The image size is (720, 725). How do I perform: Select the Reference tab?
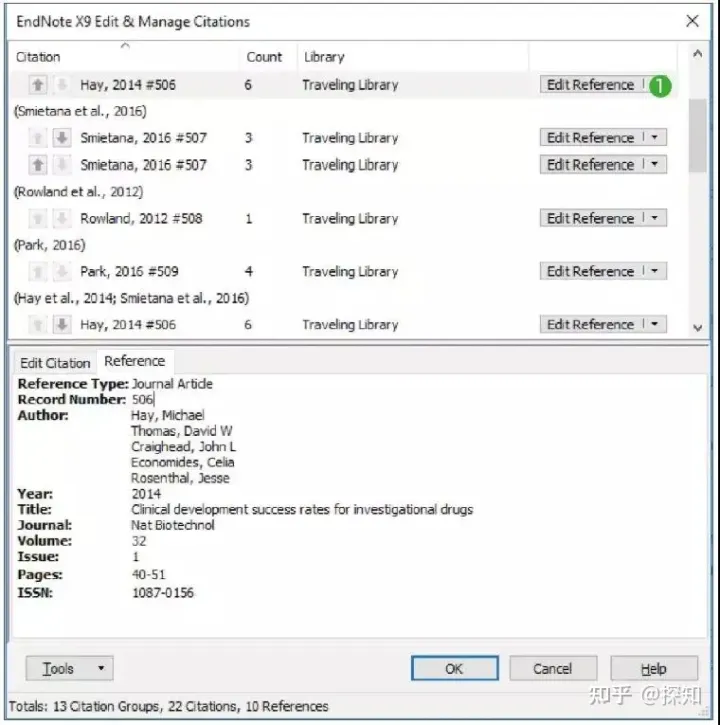135,361
